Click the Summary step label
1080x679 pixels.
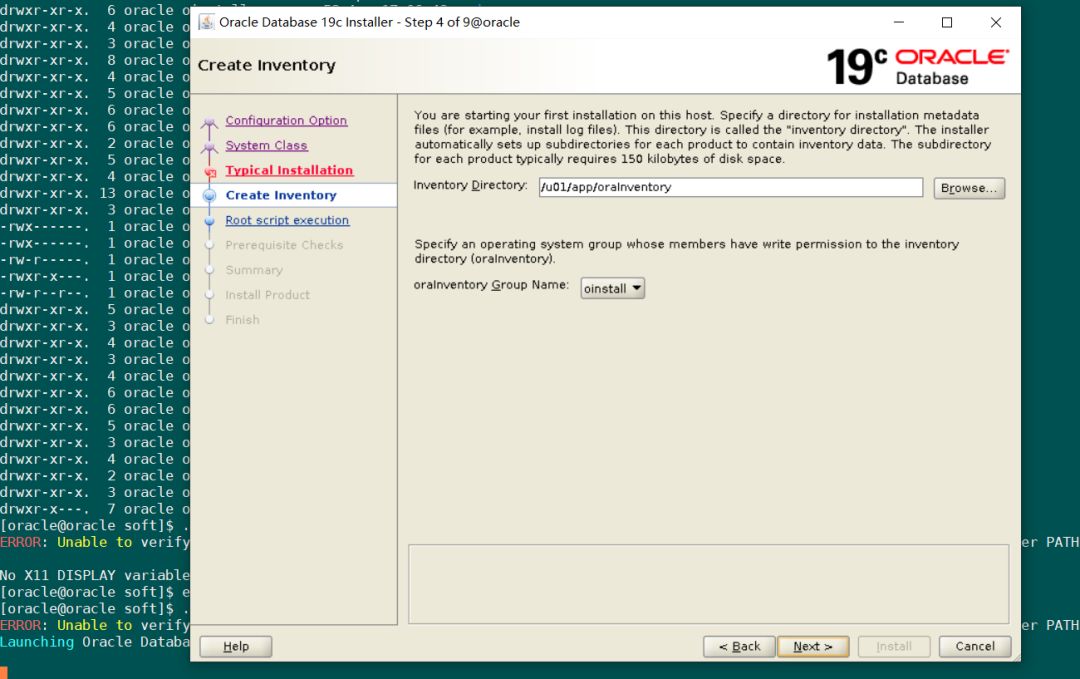253,270
